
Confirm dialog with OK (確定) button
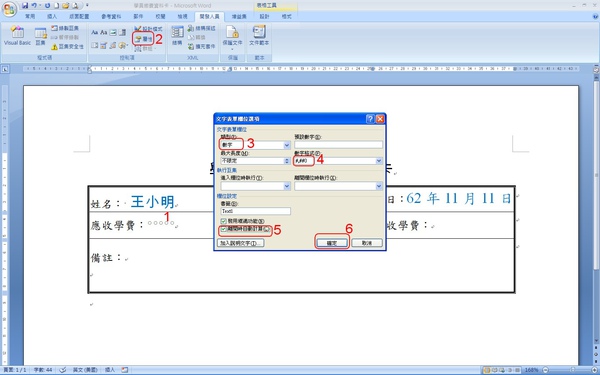pos(332,243)
